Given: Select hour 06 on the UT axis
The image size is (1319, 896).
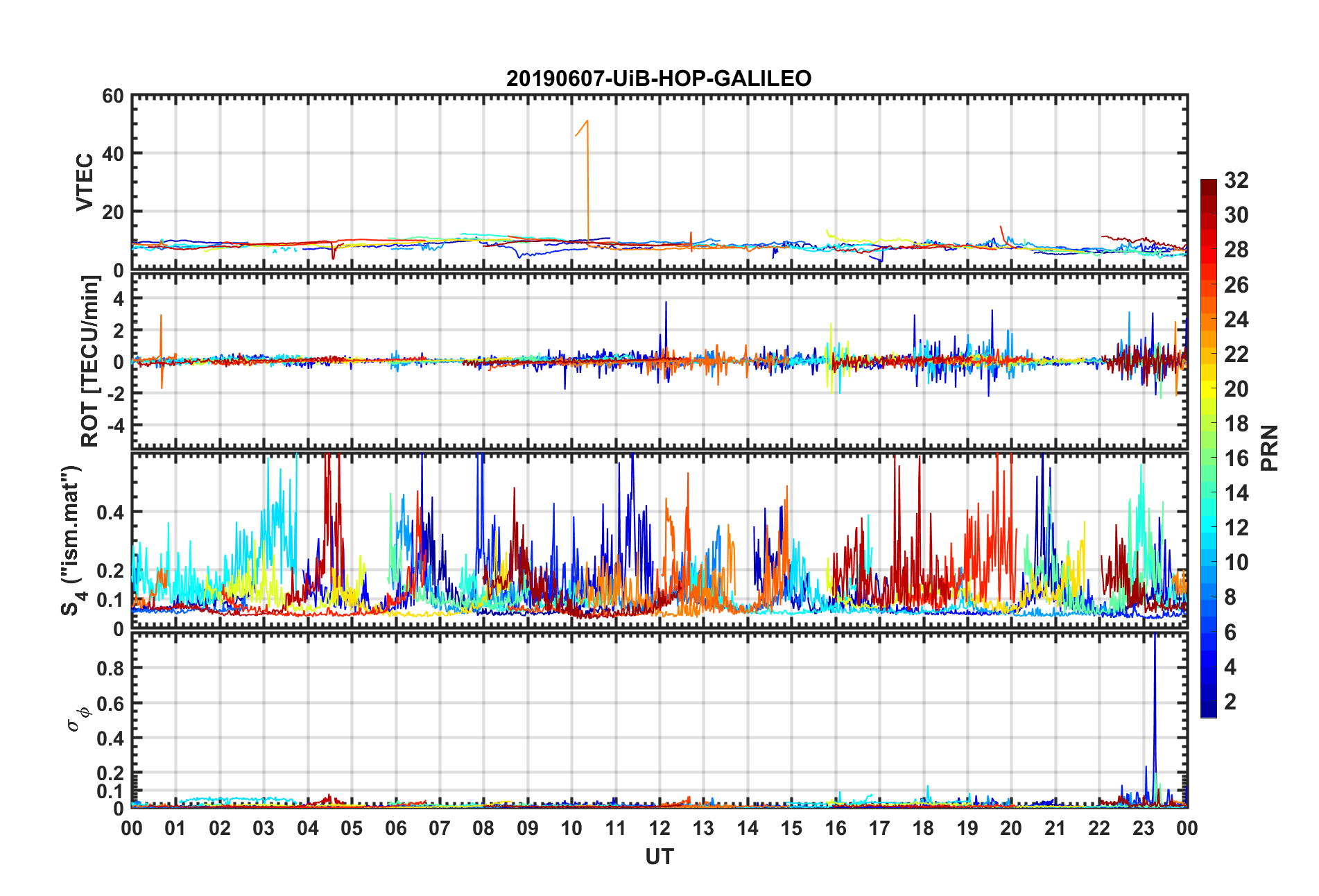Looking at the screenshot, I should (x=395, y=828).
